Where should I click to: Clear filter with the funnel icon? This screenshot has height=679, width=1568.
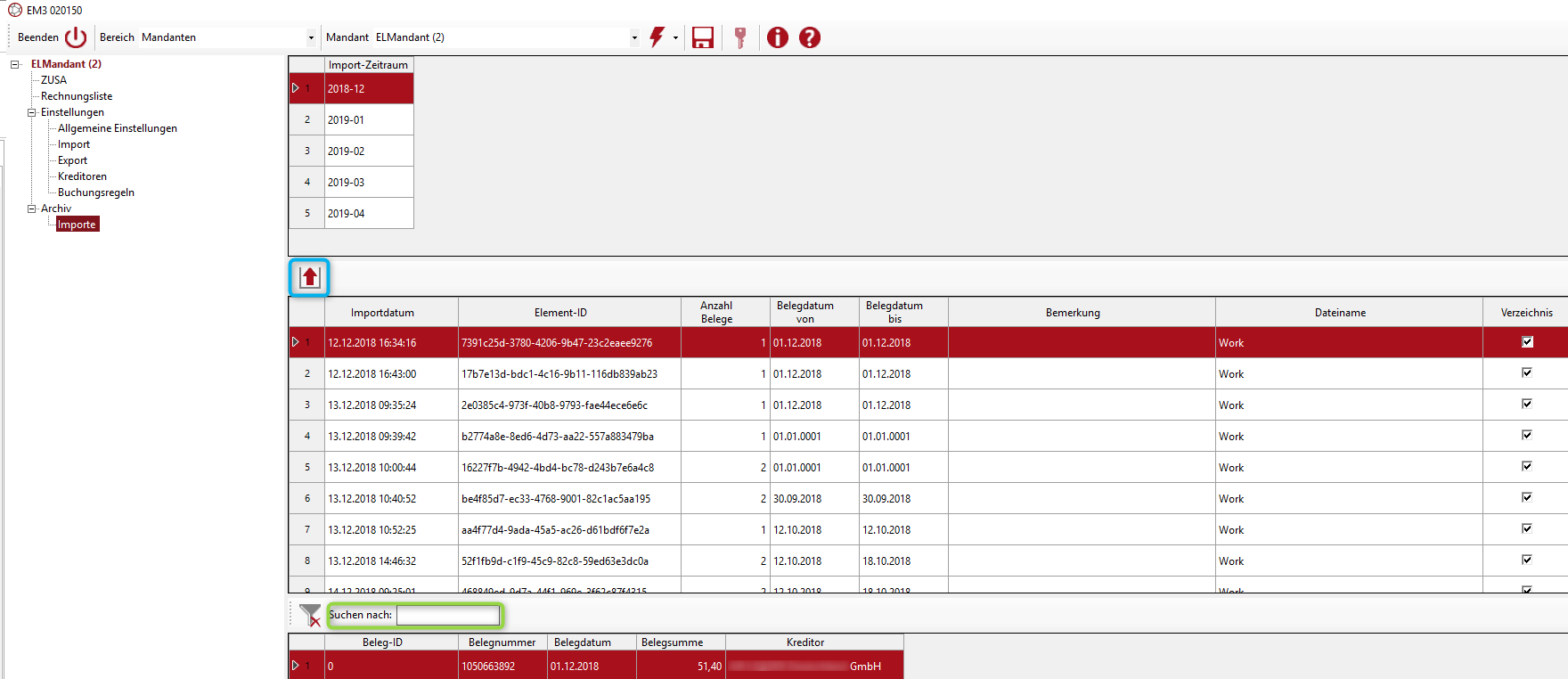[x=309, y=615]
